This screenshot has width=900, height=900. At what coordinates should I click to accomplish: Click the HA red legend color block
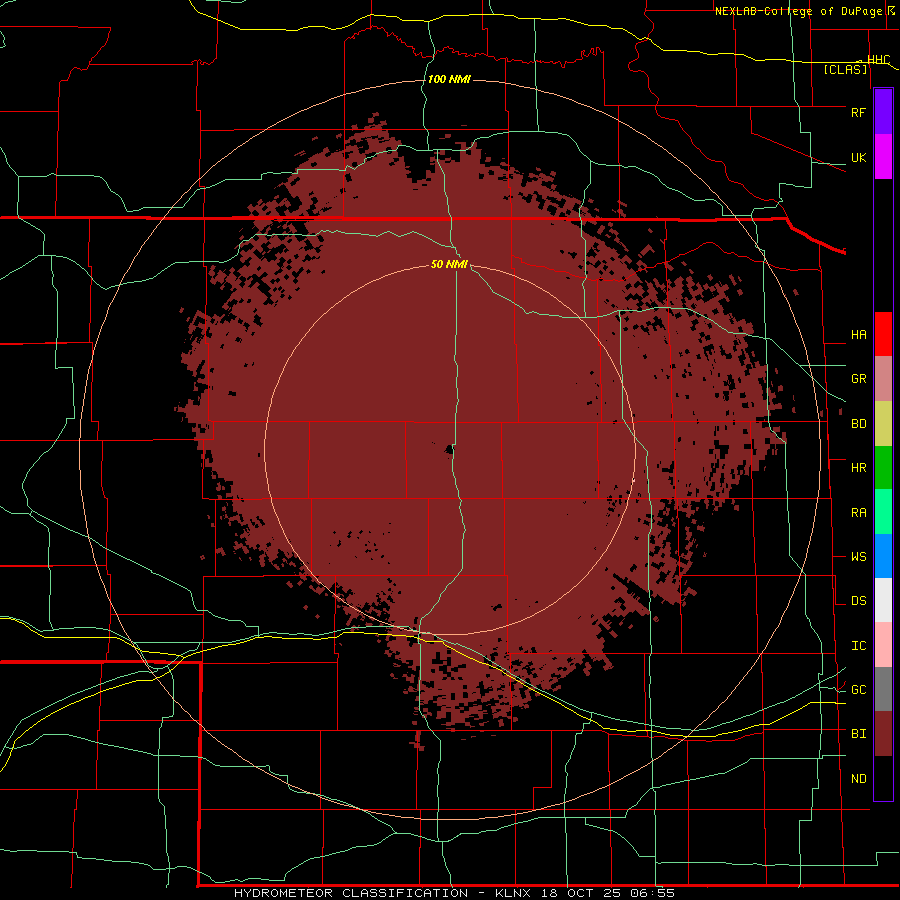[x=883, y=334]
